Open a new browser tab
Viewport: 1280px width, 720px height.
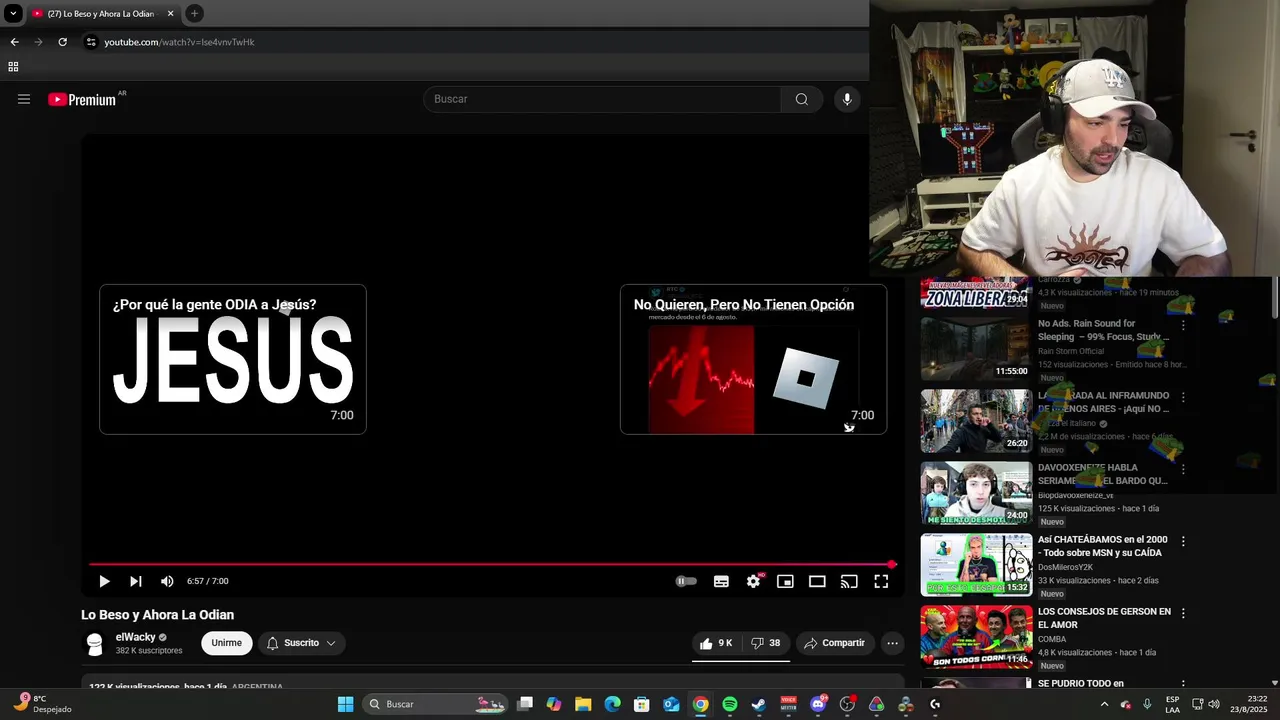coord(194,14)
